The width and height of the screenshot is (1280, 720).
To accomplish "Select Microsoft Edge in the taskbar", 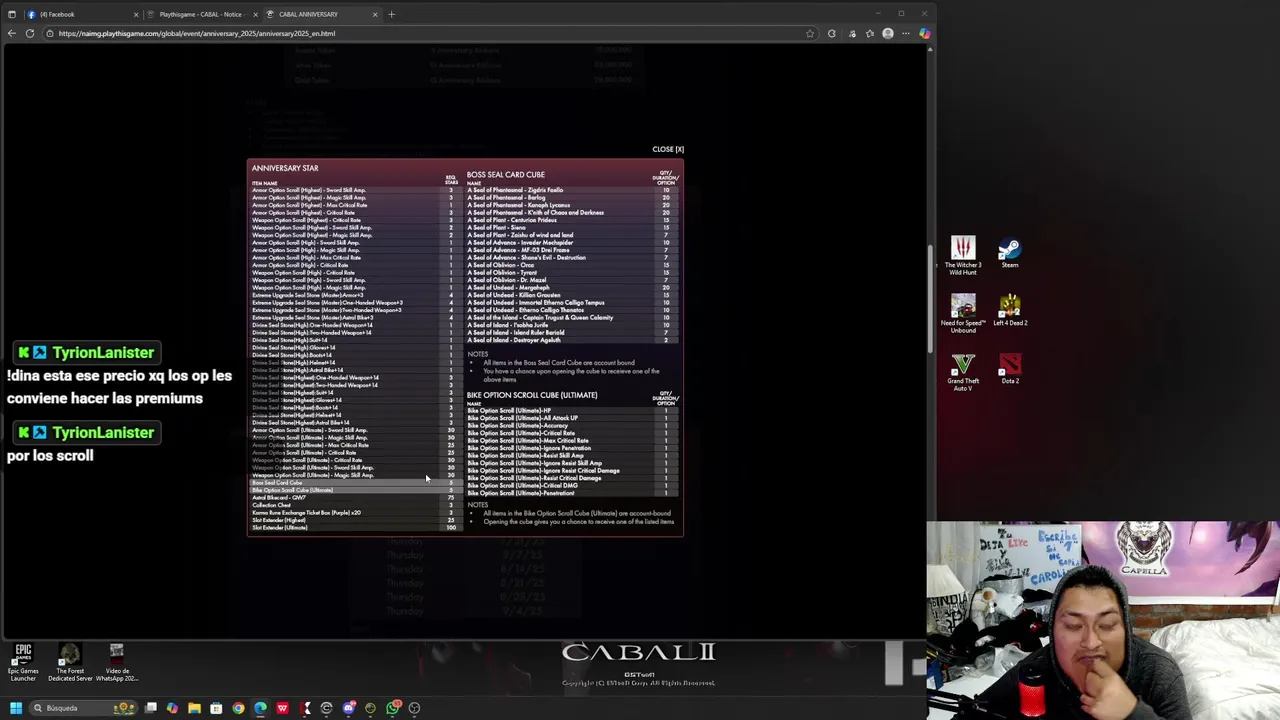I will (x=260, y=708).
